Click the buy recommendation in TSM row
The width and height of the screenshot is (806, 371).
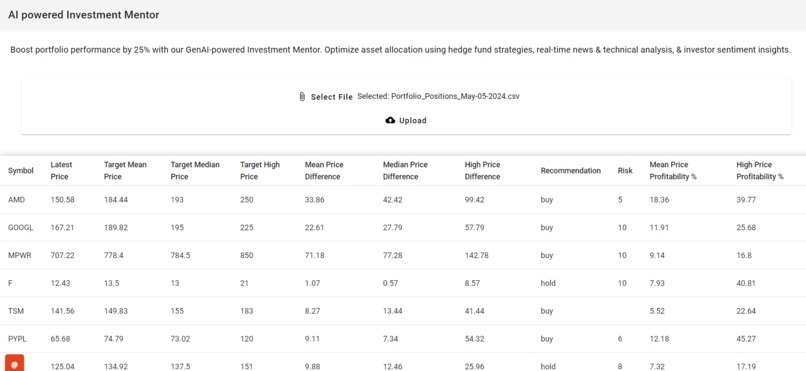coord(547,311)
